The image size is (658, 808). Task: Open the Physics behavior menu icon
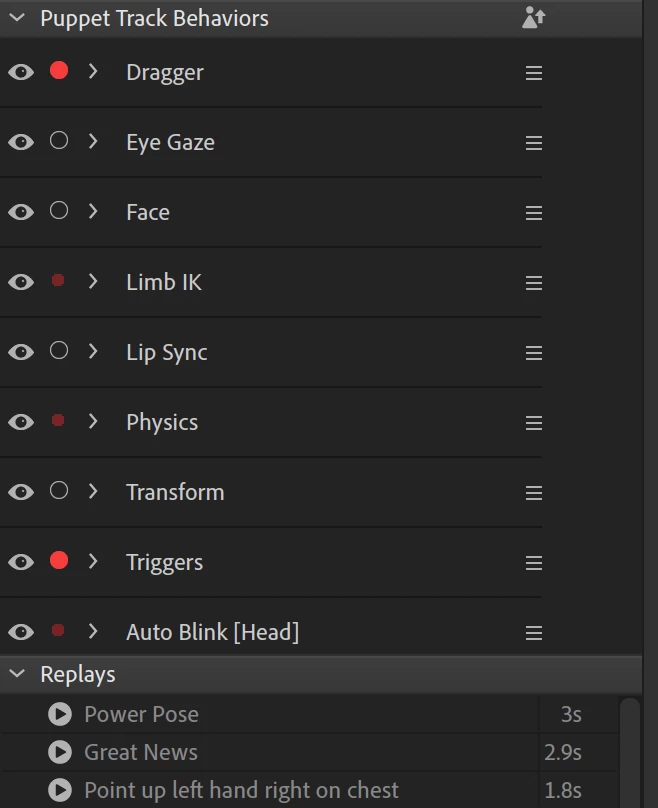534,423
